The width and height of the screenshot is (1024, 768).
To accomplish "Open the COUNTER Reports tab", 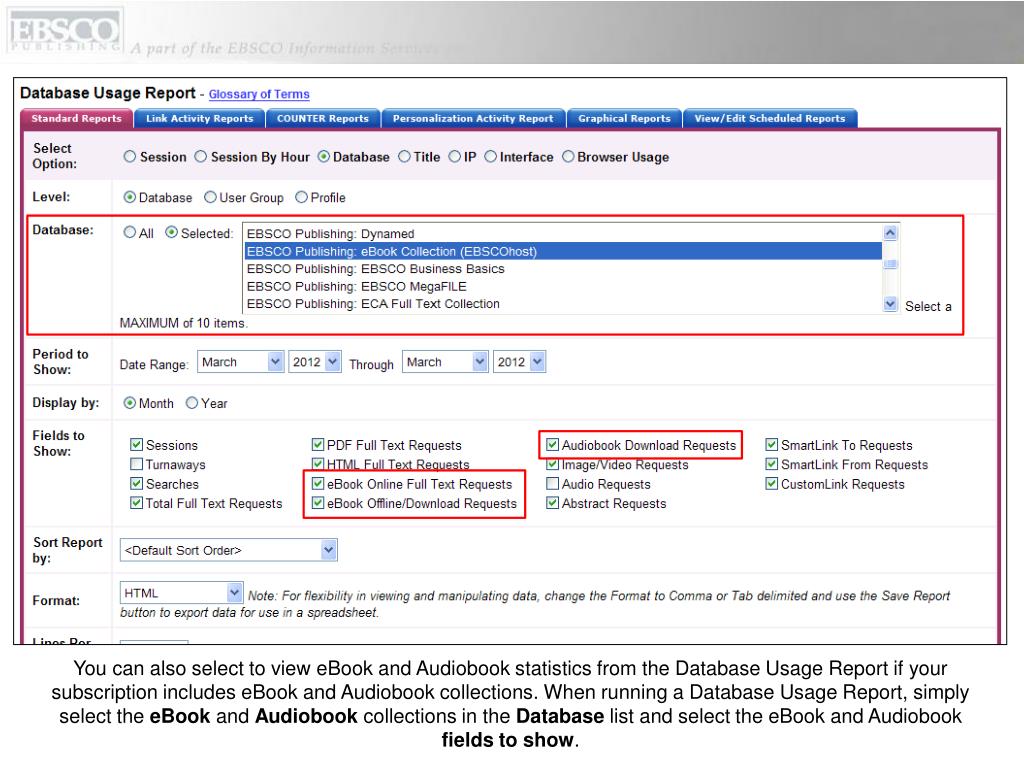I will pyautogui.click(x=323, y=118).
